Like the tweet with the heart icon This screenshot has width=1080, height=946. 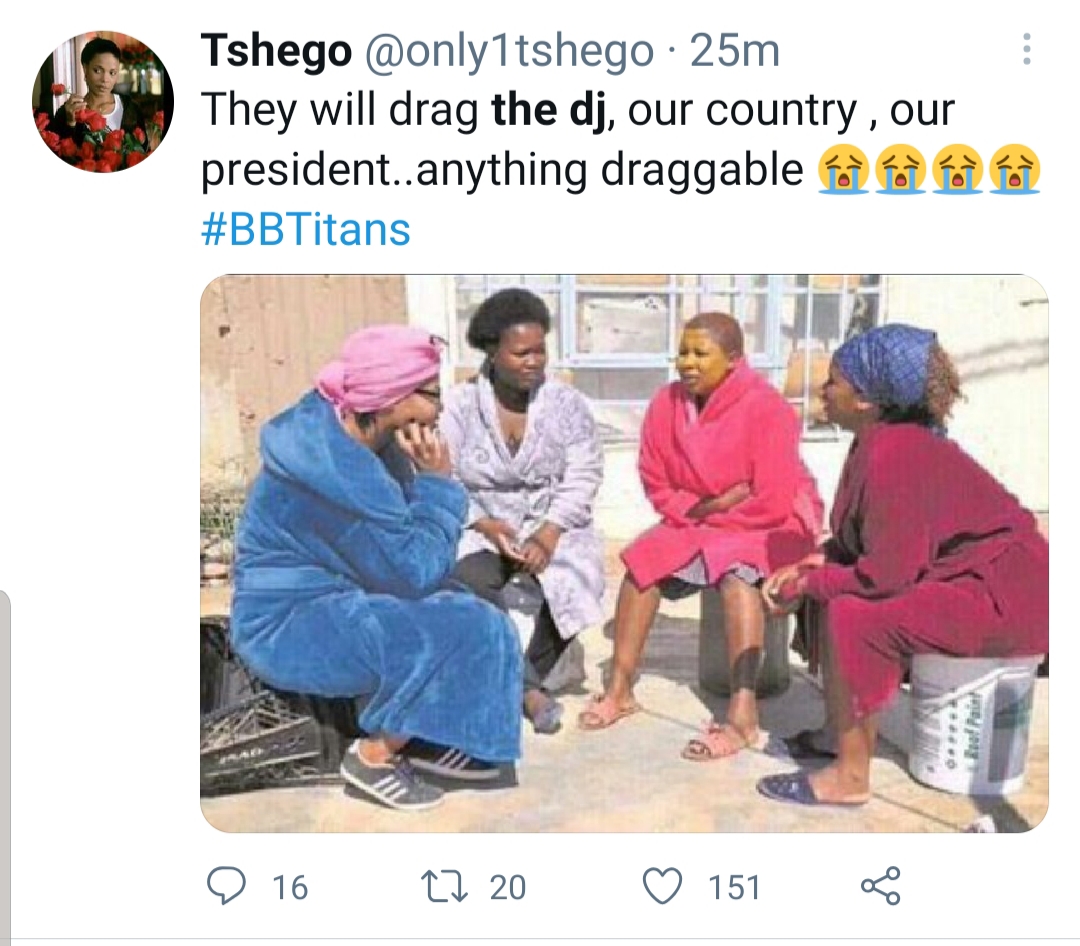[664, 886]
